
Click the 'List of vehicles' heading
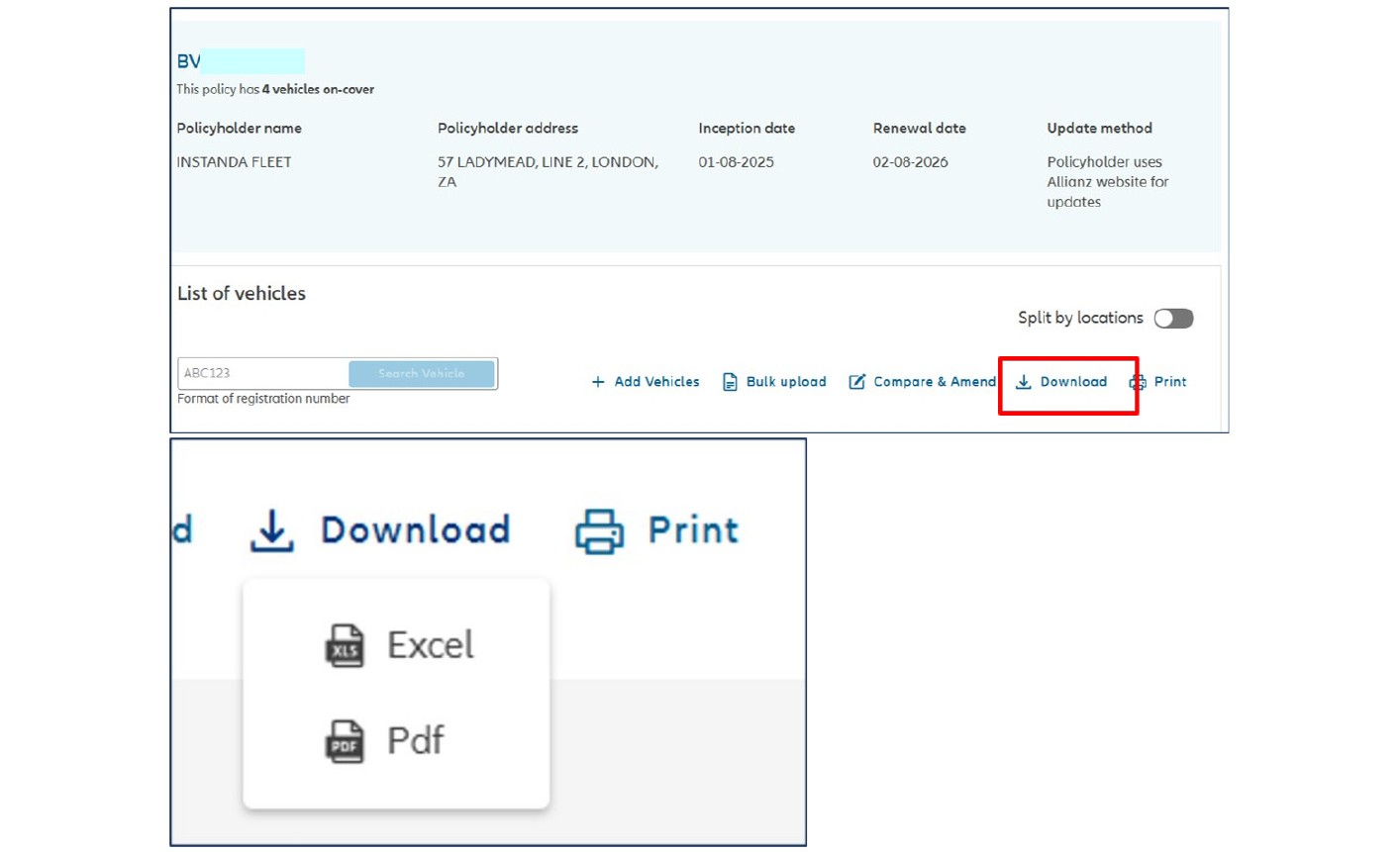point(242,294)
